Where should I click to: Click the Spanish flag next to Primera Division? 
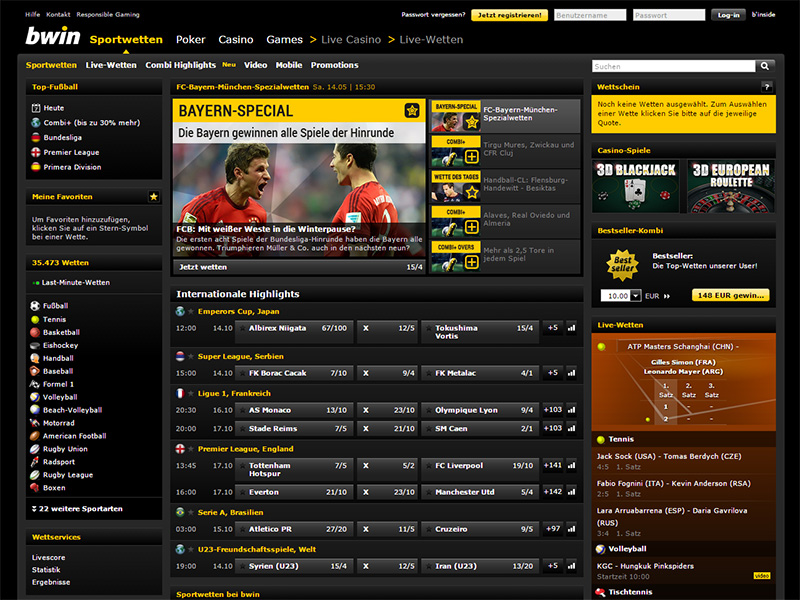point(36,167)
